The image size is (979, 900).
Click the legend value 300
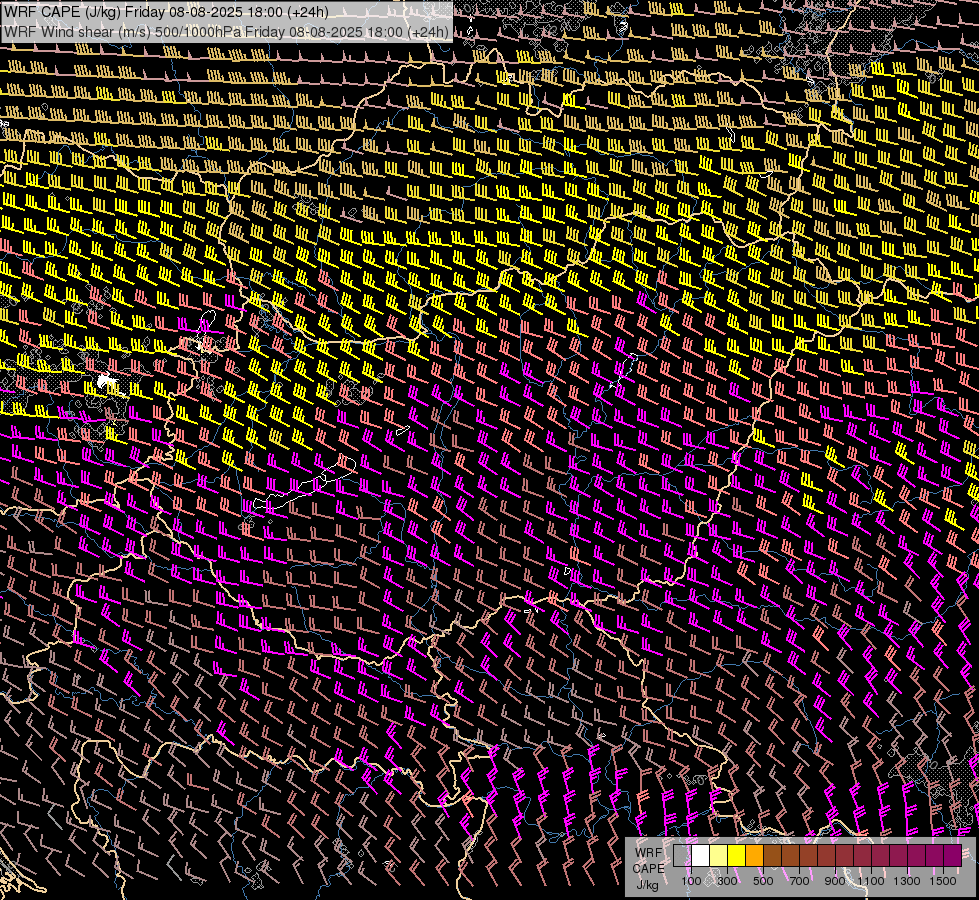[x=727, y=881]
